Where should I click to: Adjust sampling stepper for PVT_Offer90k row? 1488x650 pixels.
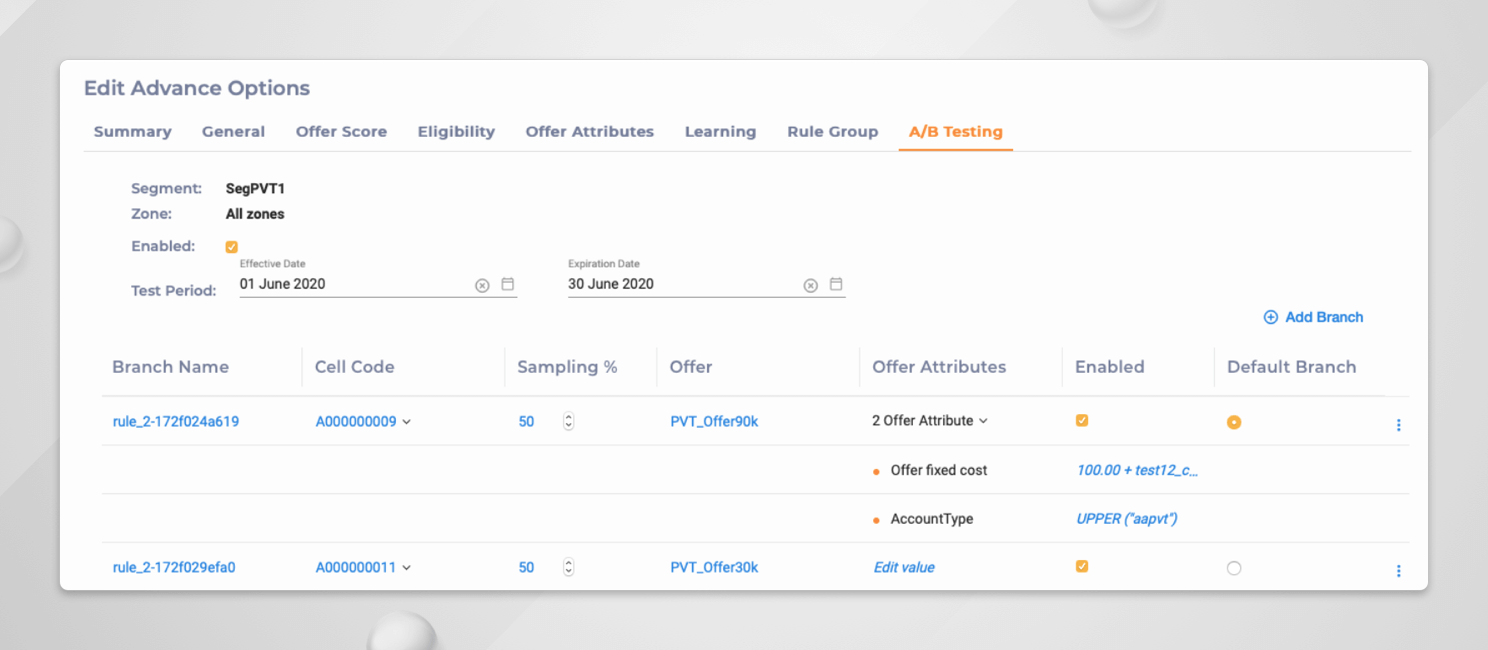pos(569,422)
